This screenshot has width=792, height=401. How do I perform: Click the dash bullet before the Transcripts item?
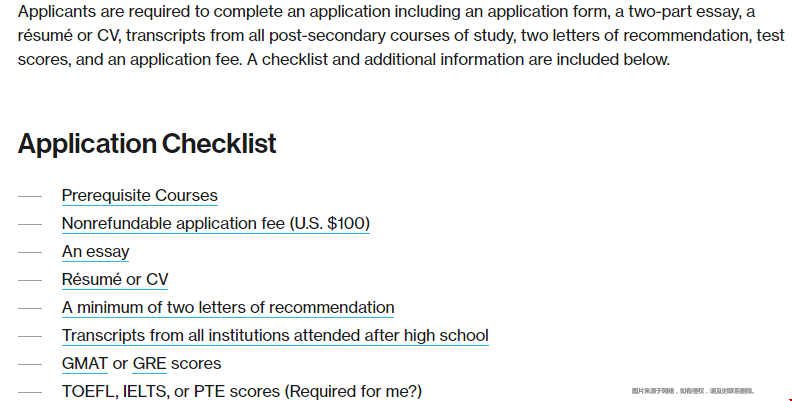point(30,336)
